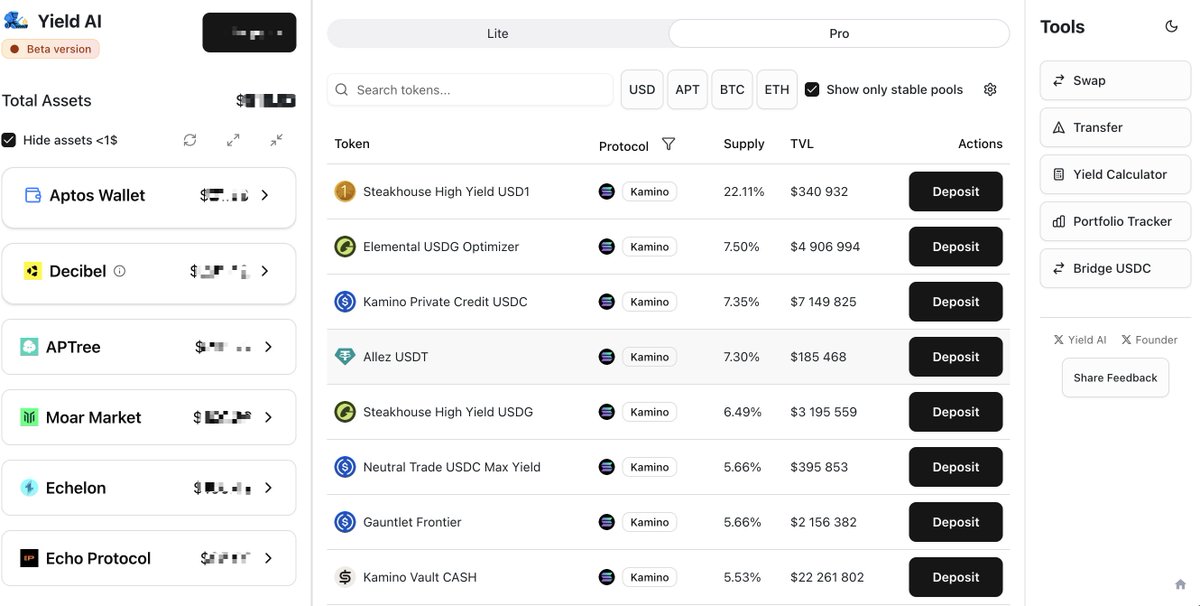Deposit into Kamino Vault CASH
1200x606 pixels.
(956, 577)
